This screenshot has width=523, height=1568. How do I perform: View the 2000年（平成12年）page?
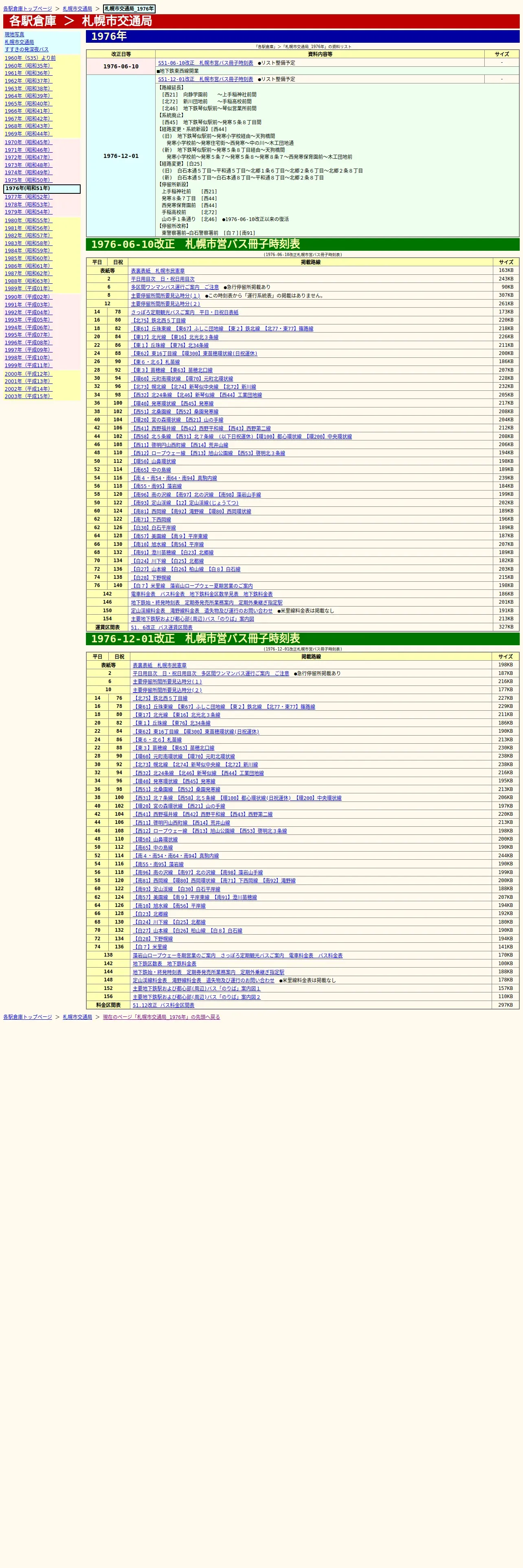click(29, 374)
